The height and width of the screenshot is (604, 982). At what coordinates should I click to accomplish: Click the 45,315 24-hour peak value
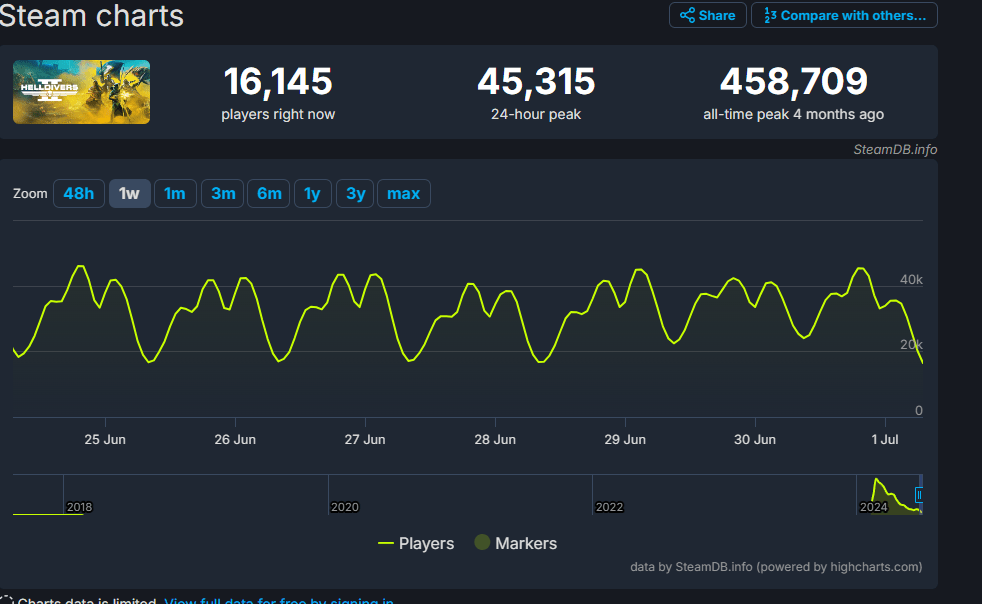[x=536, y=81]
